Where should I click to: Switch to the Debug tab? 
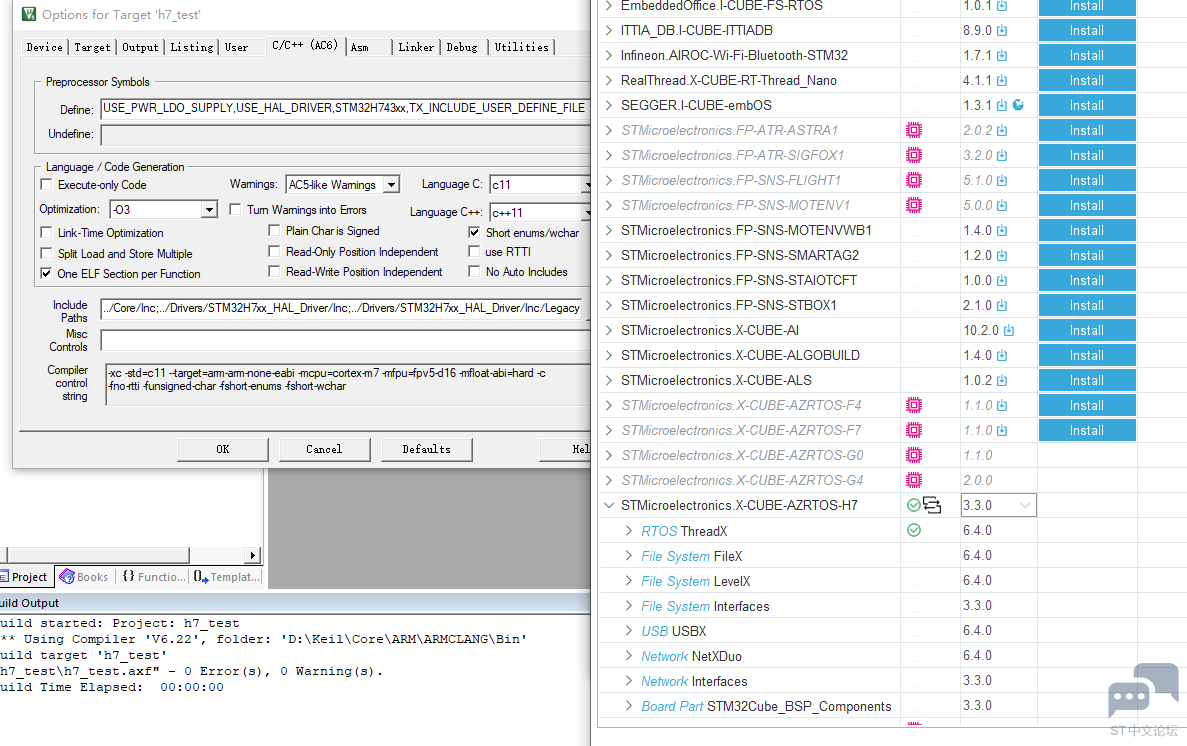coord(462,47)
